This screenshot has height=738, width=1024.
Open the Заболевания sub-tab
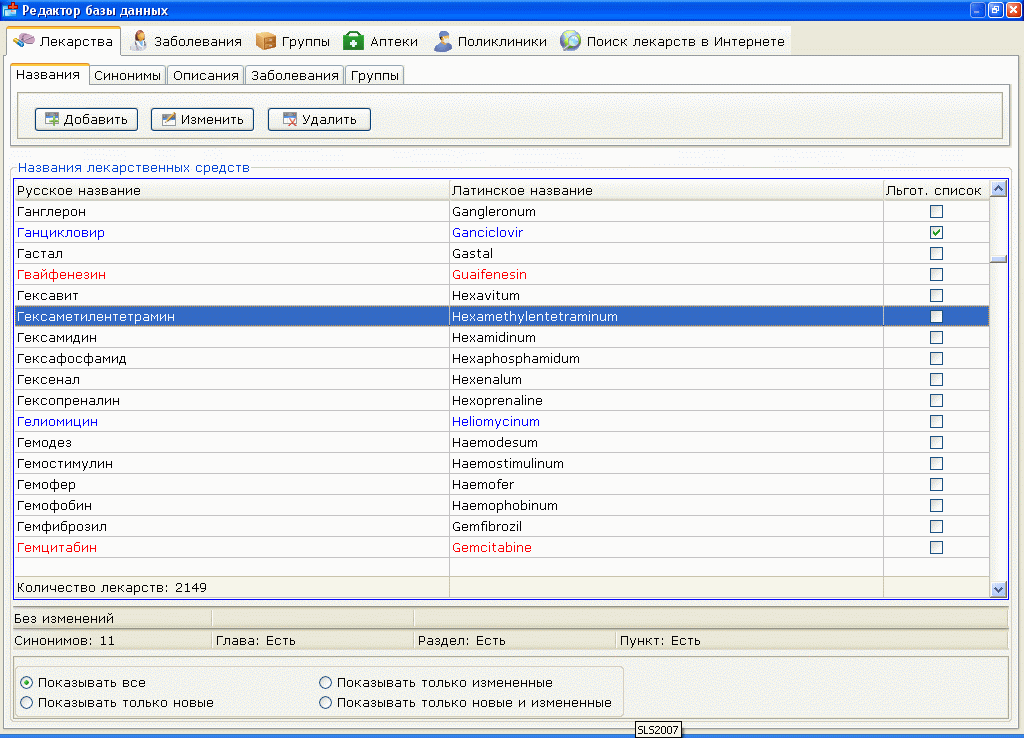295,75
